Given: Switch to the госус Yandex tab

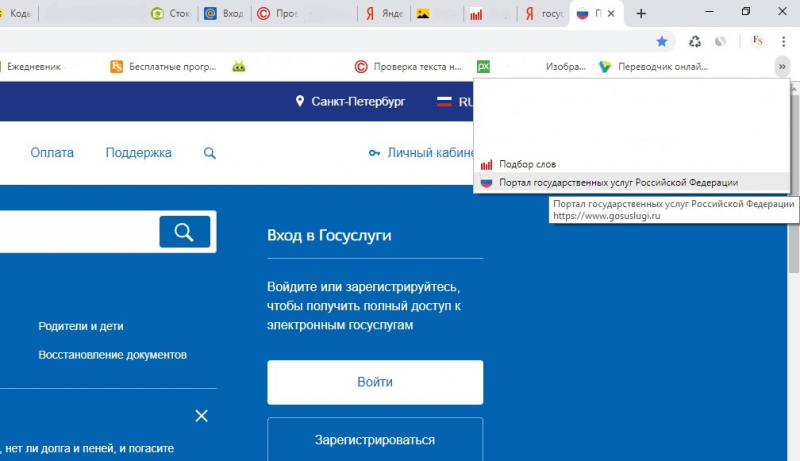Looking at the screenshot, I should point(544,14).
